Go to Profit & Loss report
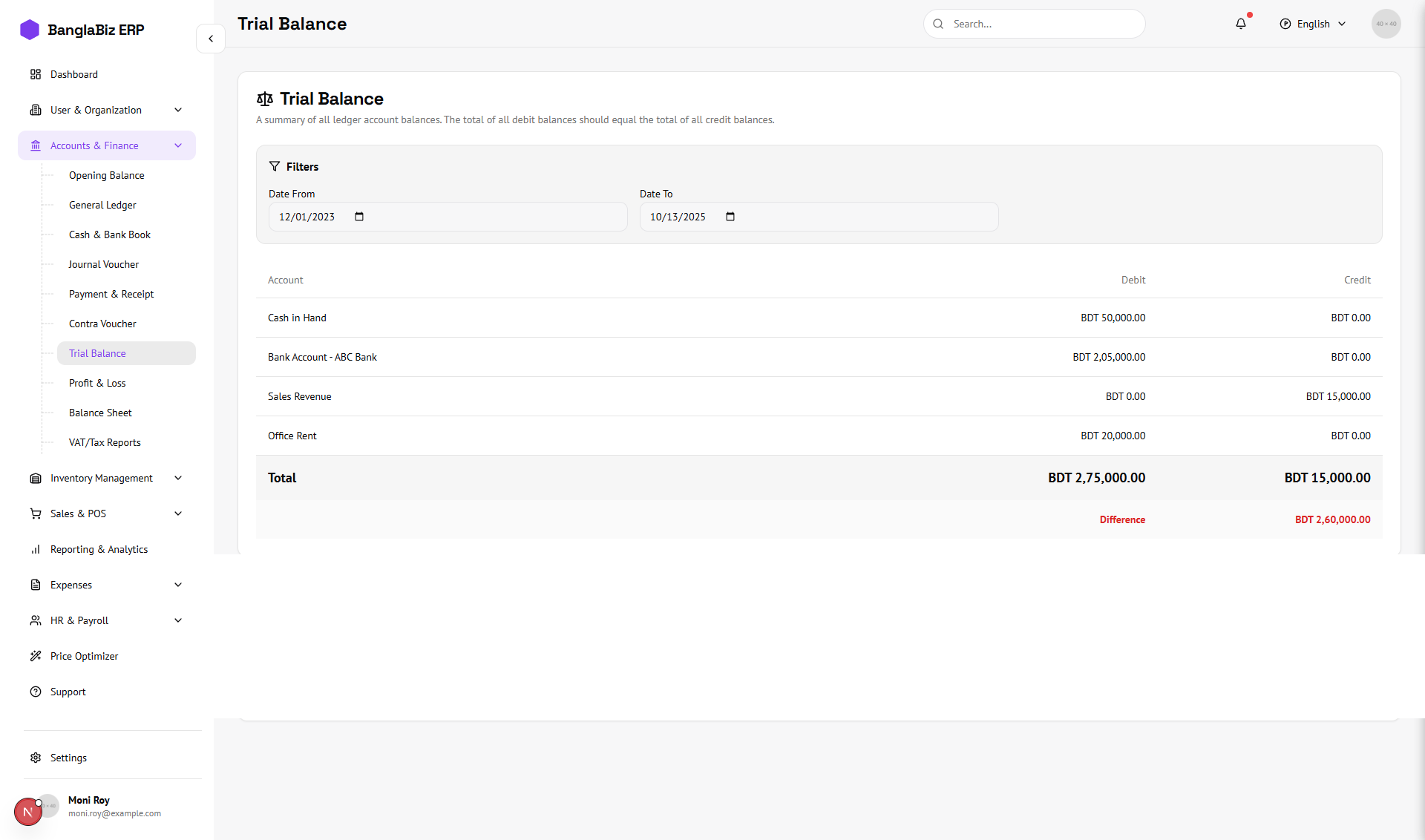The width and height of the screenshot is (1425, 840). [97, 383]
